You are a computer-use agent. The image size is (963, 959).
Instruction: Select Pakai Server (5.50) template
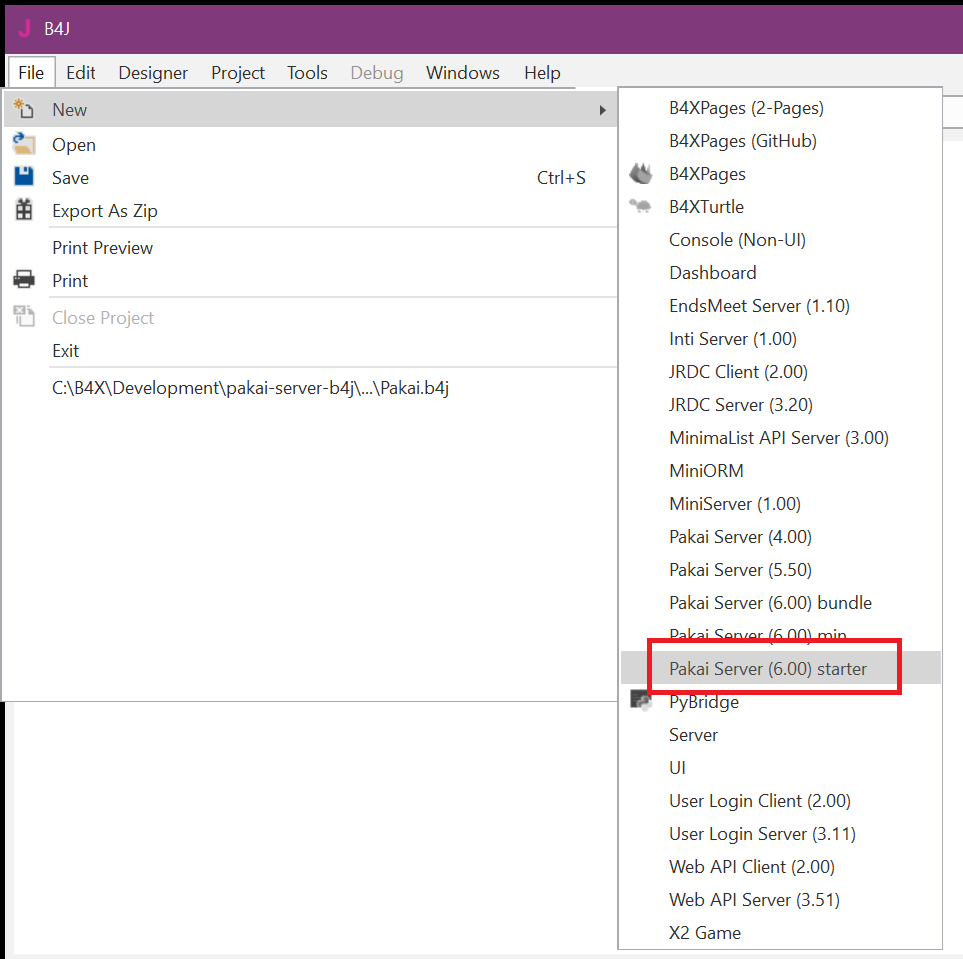click(x=781, y=570)
